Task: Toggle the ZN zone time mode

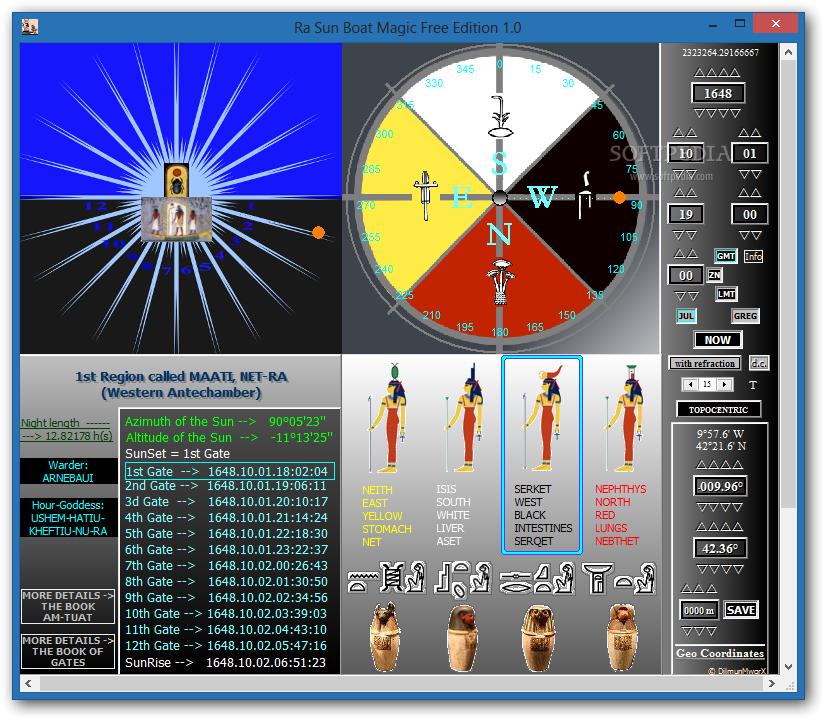Action: pyautogui.click(x=714, y=275)
